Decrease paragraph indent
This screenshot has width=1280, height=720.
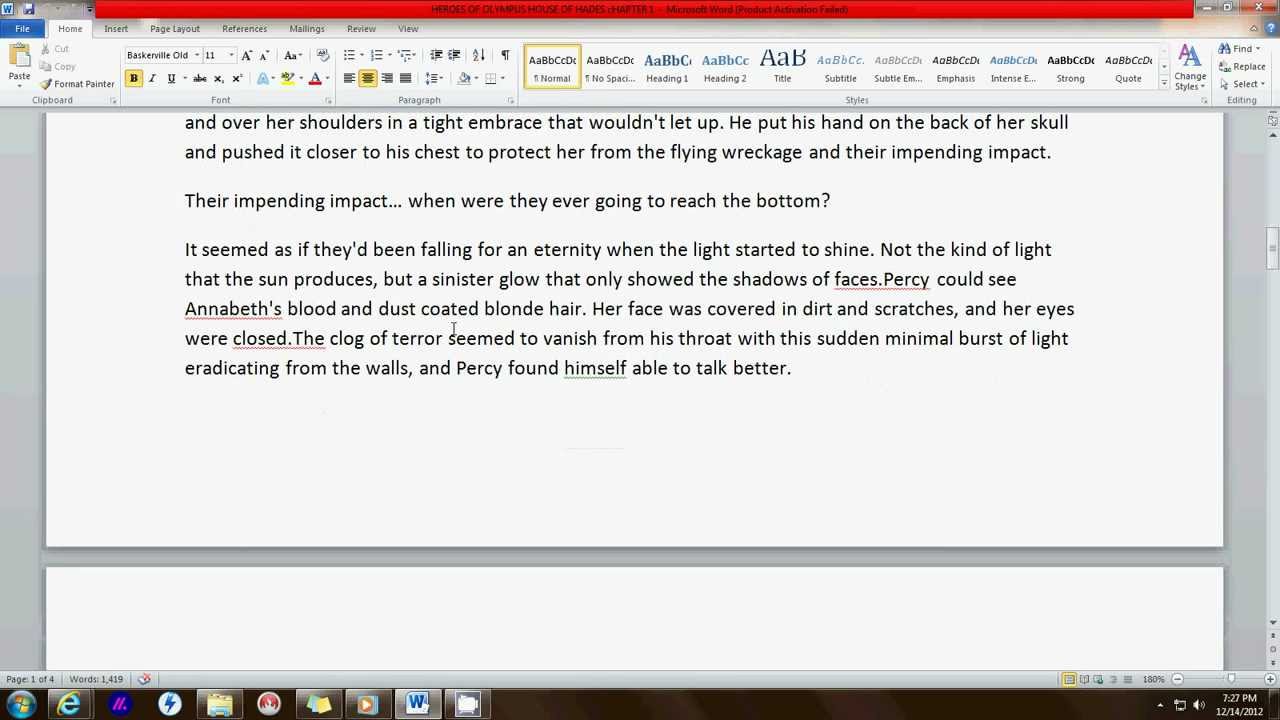click(436, 55)
